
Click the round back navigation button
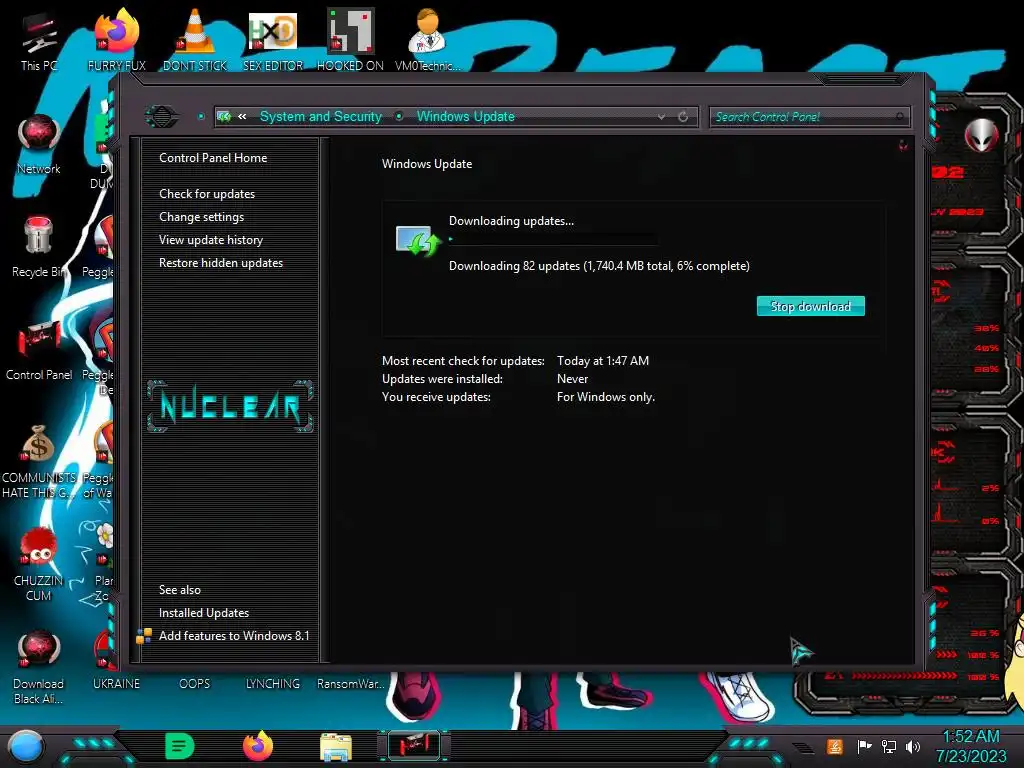(x=161, y=116)
